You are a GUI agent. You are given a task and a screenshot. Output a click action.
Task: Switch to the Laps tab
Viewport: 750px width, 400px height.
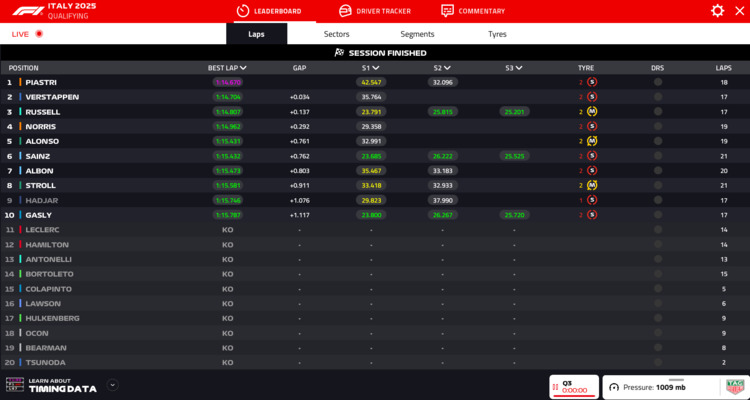[x=256, y=34]
